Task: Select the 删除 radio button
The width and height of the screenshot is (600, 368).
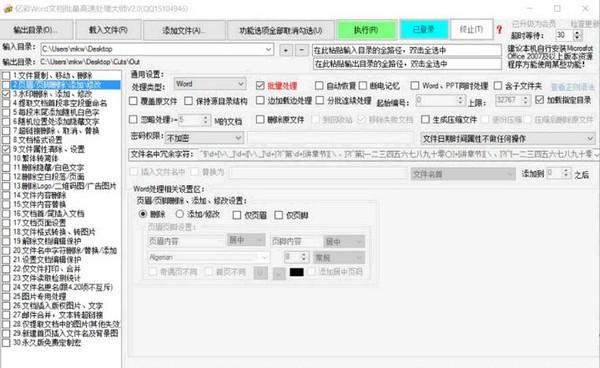Action: pos(142,214)
